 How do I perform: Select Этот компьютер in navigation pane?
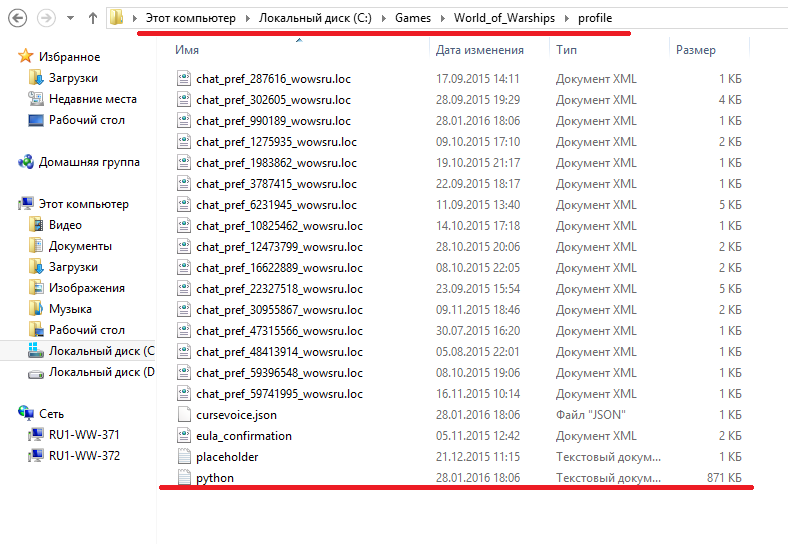coord(83,204)
